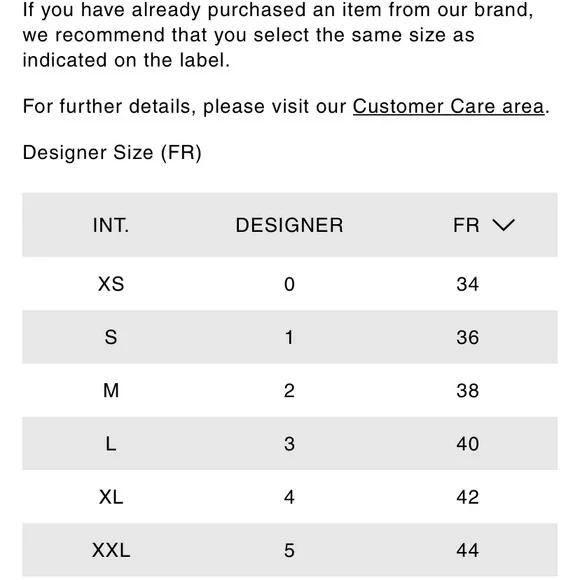
Task: Click the FR column header label
Action: pyautogui.click(x=466, y=225)
